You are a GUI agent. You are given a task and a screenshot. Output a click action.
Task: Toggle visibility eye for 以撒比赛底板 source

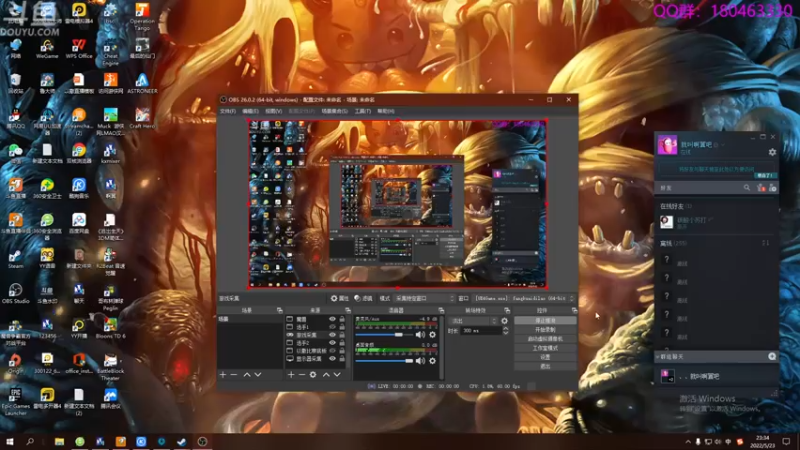(x=332, y=351)
